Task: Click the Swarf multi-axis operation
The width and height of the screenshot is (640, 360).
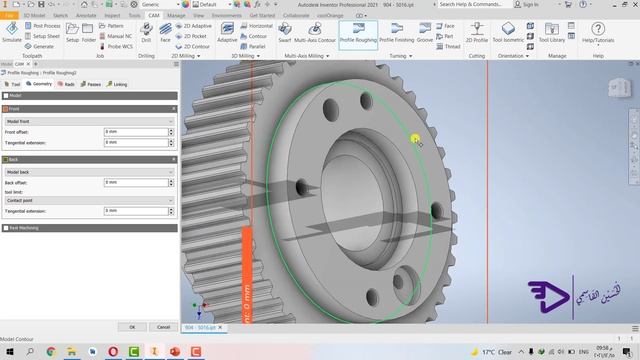Action: click(284, 32)
